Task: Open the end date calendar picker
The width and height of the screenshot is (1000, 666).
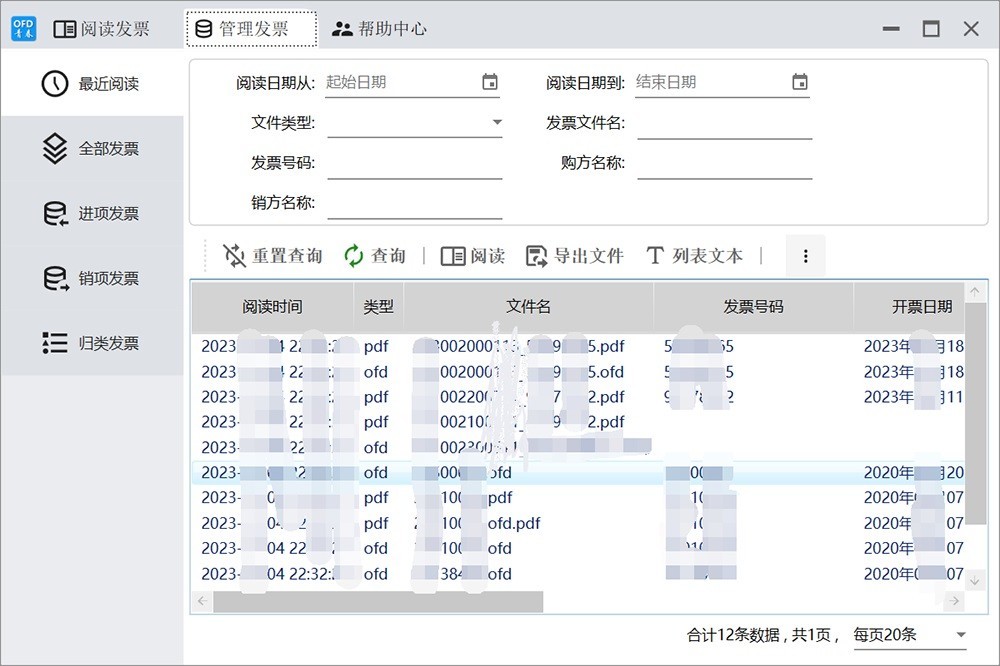Action: (x=800, y=83)
